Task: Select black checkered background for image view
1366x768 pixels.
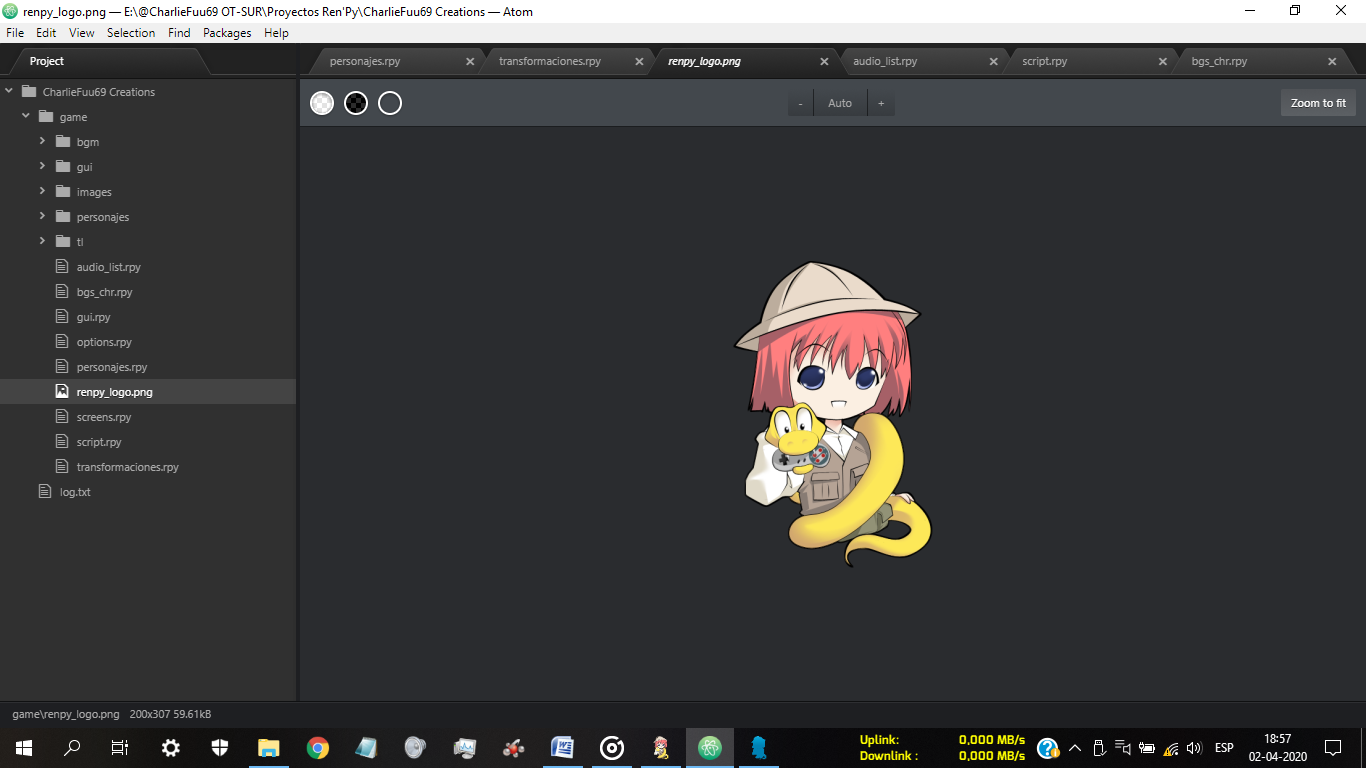Action: click(356, 103)
